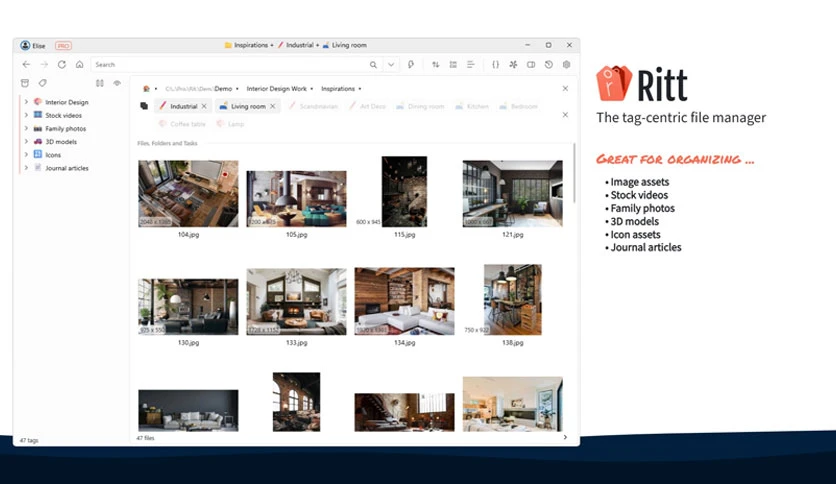The width and height of the screenshot is (836, 484).
Task: Refresh the current view
Action: (62, 64)
